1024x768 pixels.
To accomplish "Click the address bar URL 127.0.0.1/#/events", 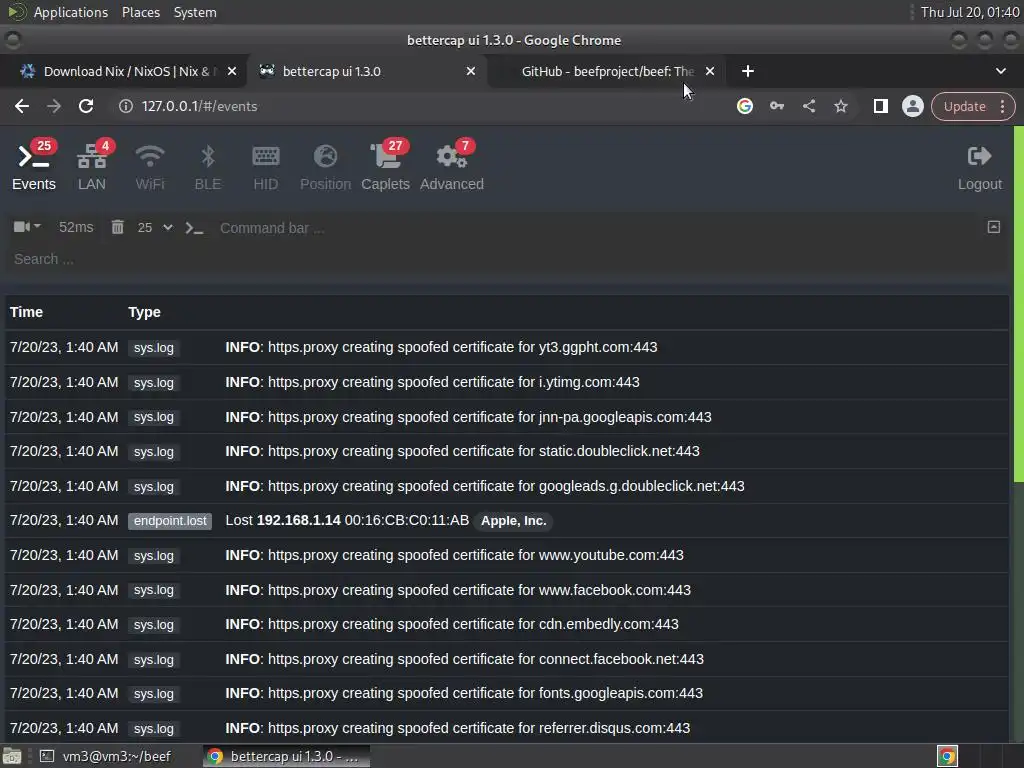I will tap(199, 106).
